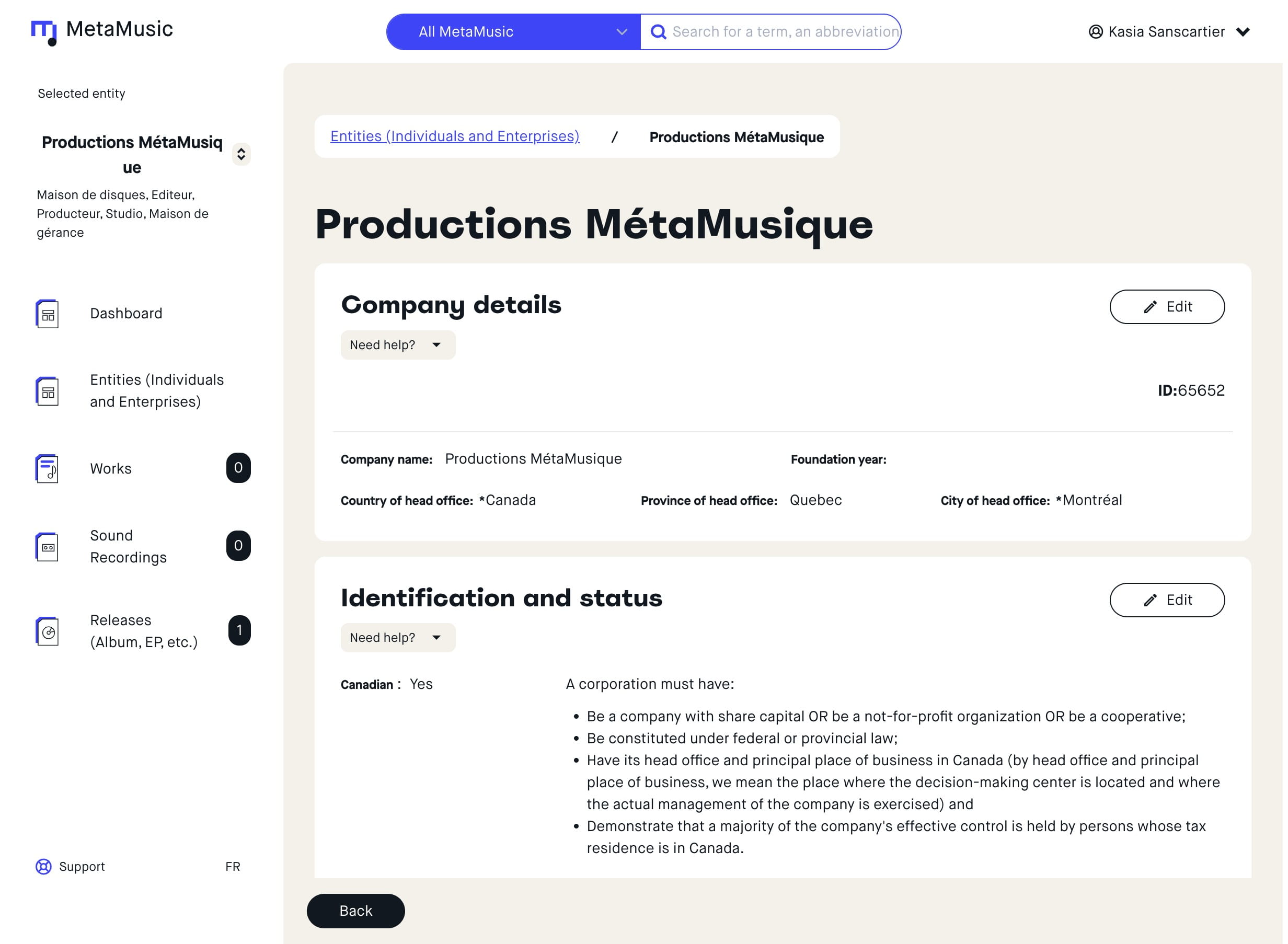Go to Releases (Album, EP, etc.)
1288x944 pixels.
(143, 631)
